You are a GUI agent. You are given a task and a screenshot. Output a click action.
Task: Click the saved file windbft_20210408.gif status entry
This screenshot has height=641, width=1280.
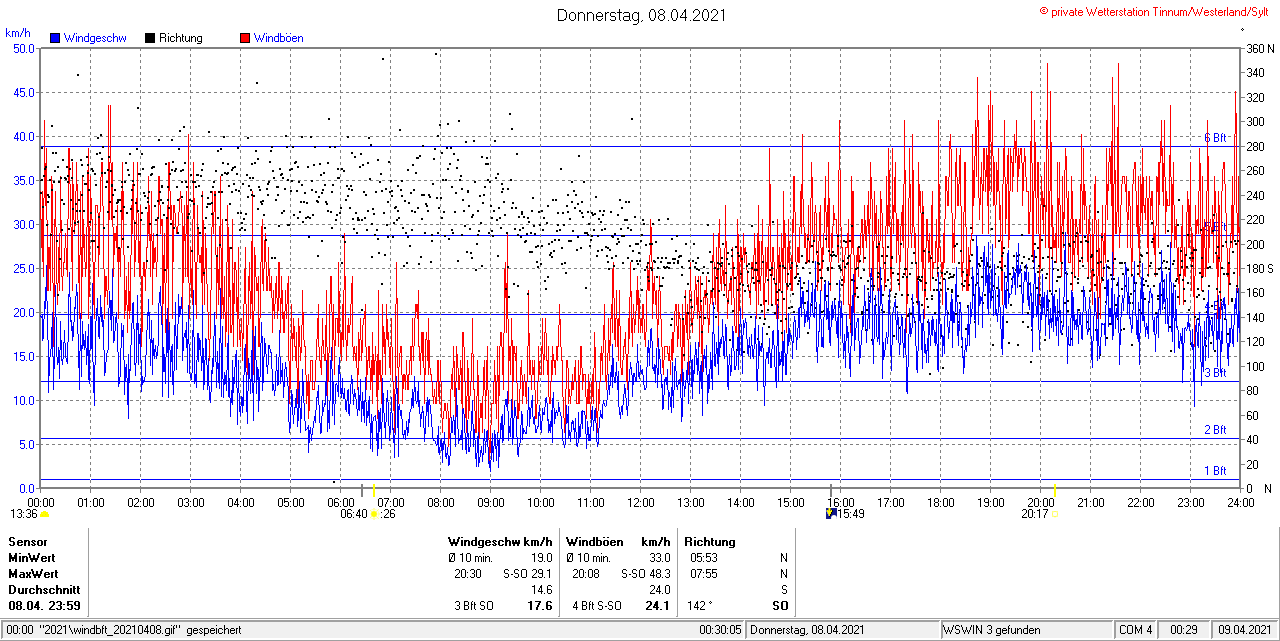pos(122,630)
